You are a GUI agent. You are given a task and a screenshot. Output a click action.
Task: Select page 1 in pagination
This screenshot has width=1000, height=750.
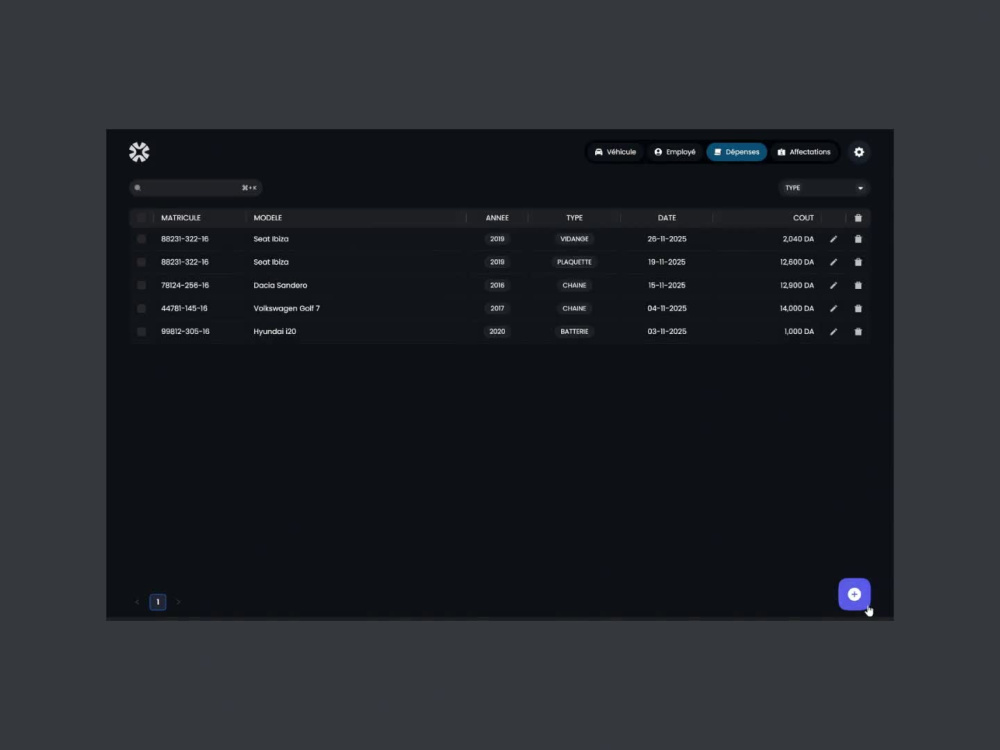click(157, 601)
